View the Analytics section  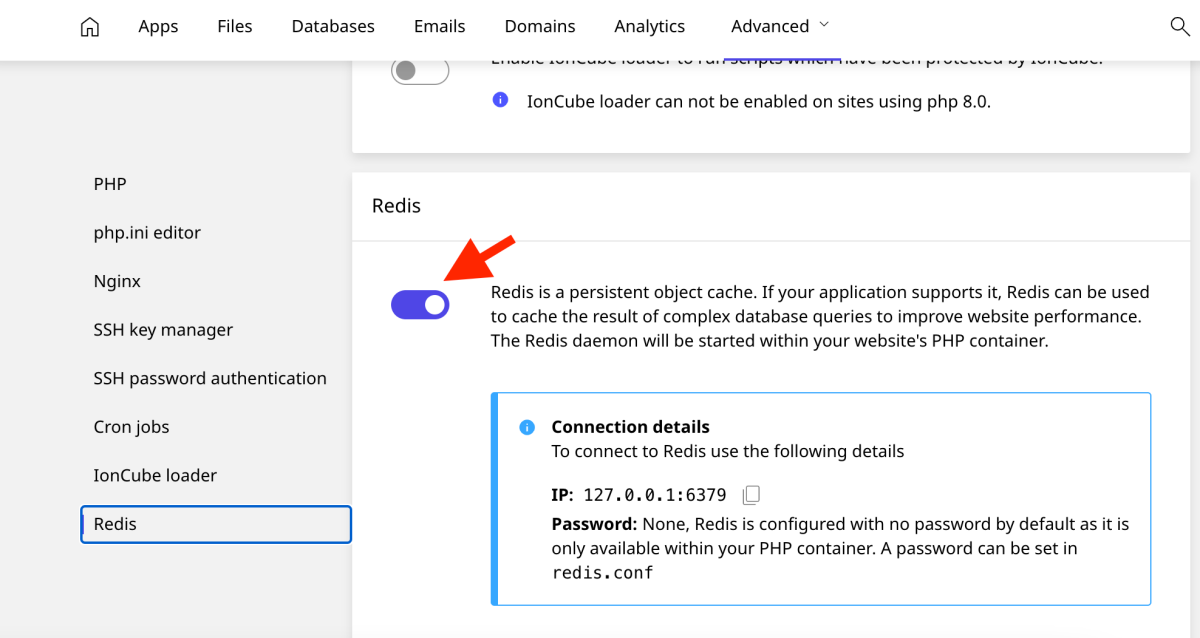point(649,26)
